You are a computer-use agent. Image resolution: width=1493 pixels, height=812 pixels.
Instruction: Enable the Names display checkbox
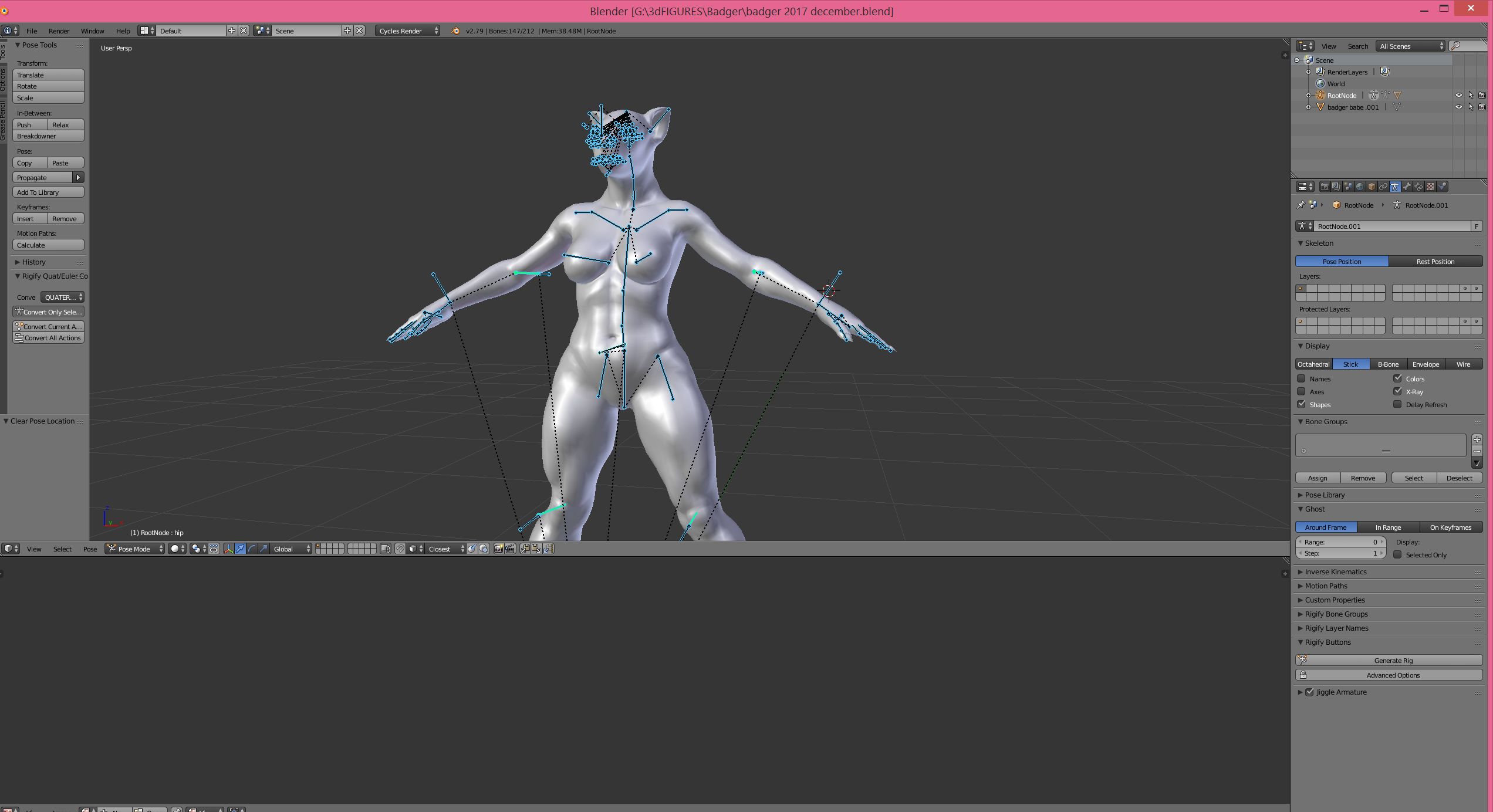[x=1301, y=379]
